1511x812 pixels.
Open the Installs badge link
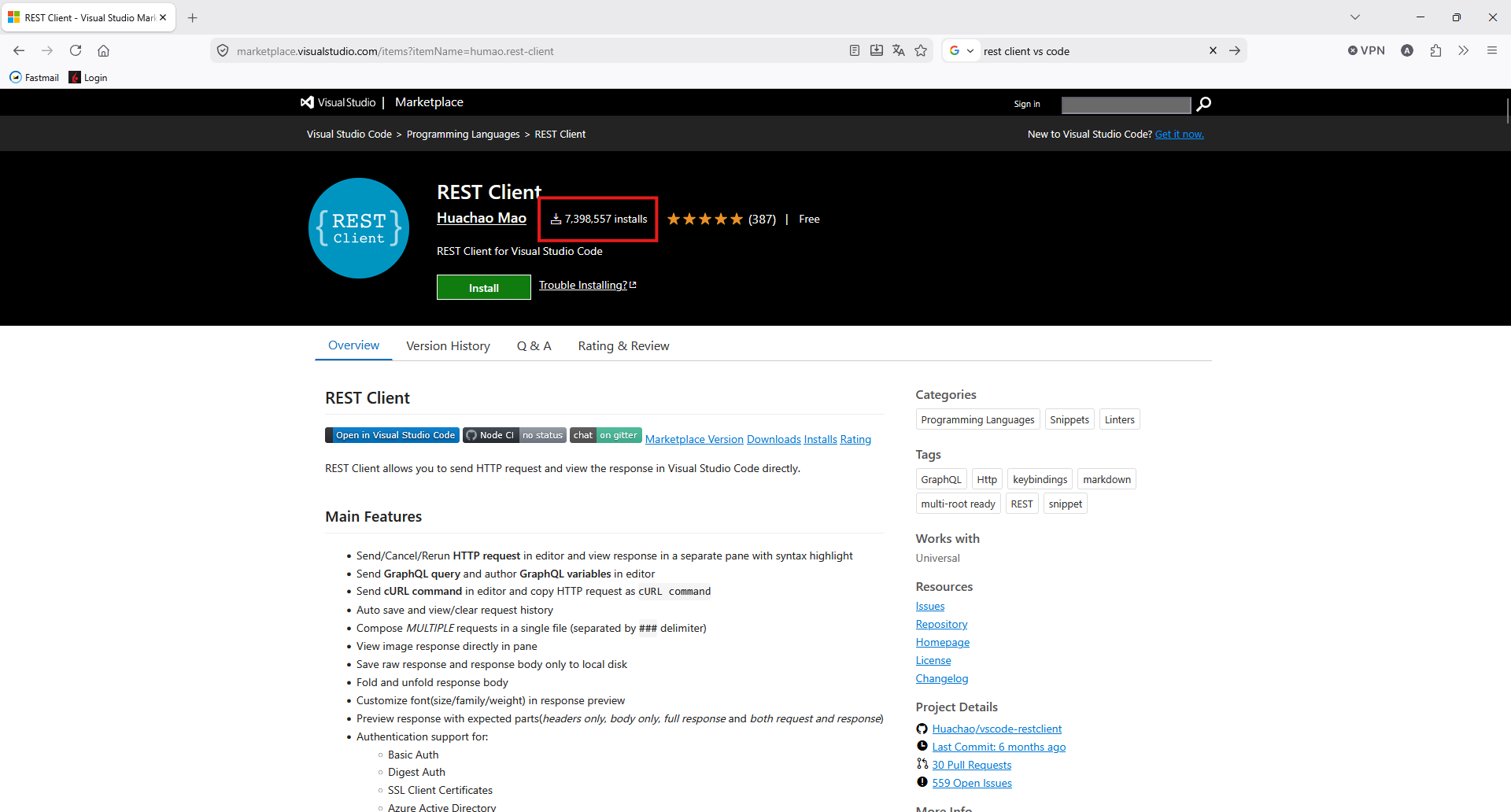tap(820, 440)
